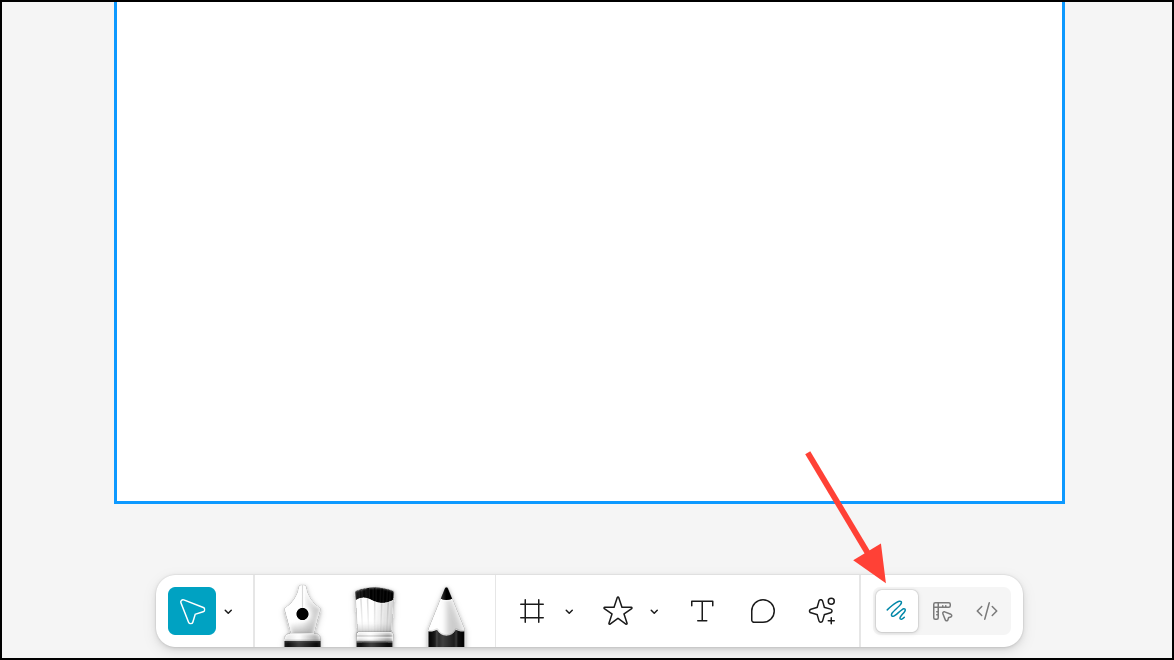Select the Text tool
Viewport: 1174px width, 660px height.
point(702,611)
